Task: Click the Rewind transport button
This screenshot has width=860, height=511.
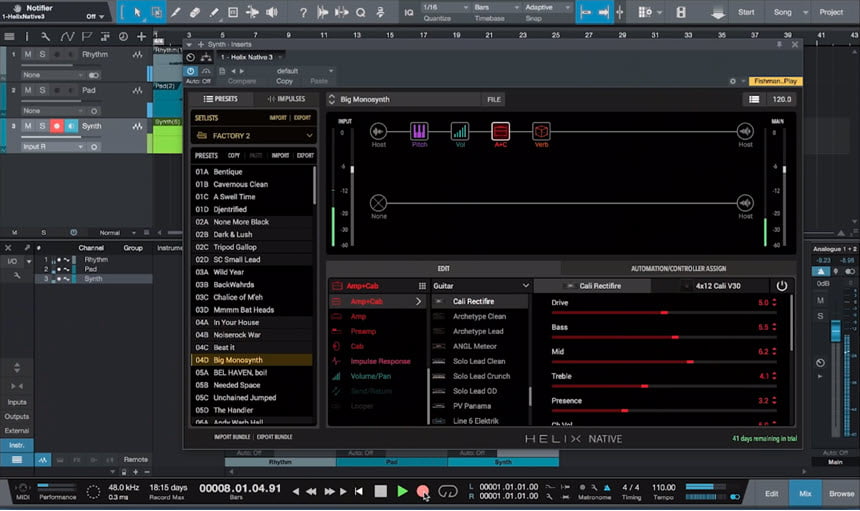Action: coord(311,491)
